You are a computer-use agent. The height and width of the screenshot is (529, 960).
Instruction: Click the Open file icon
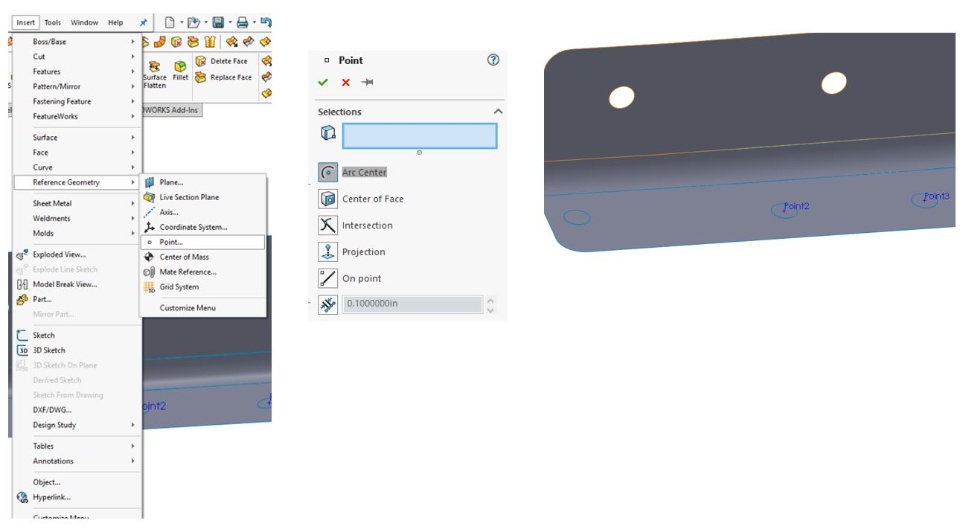193,23
